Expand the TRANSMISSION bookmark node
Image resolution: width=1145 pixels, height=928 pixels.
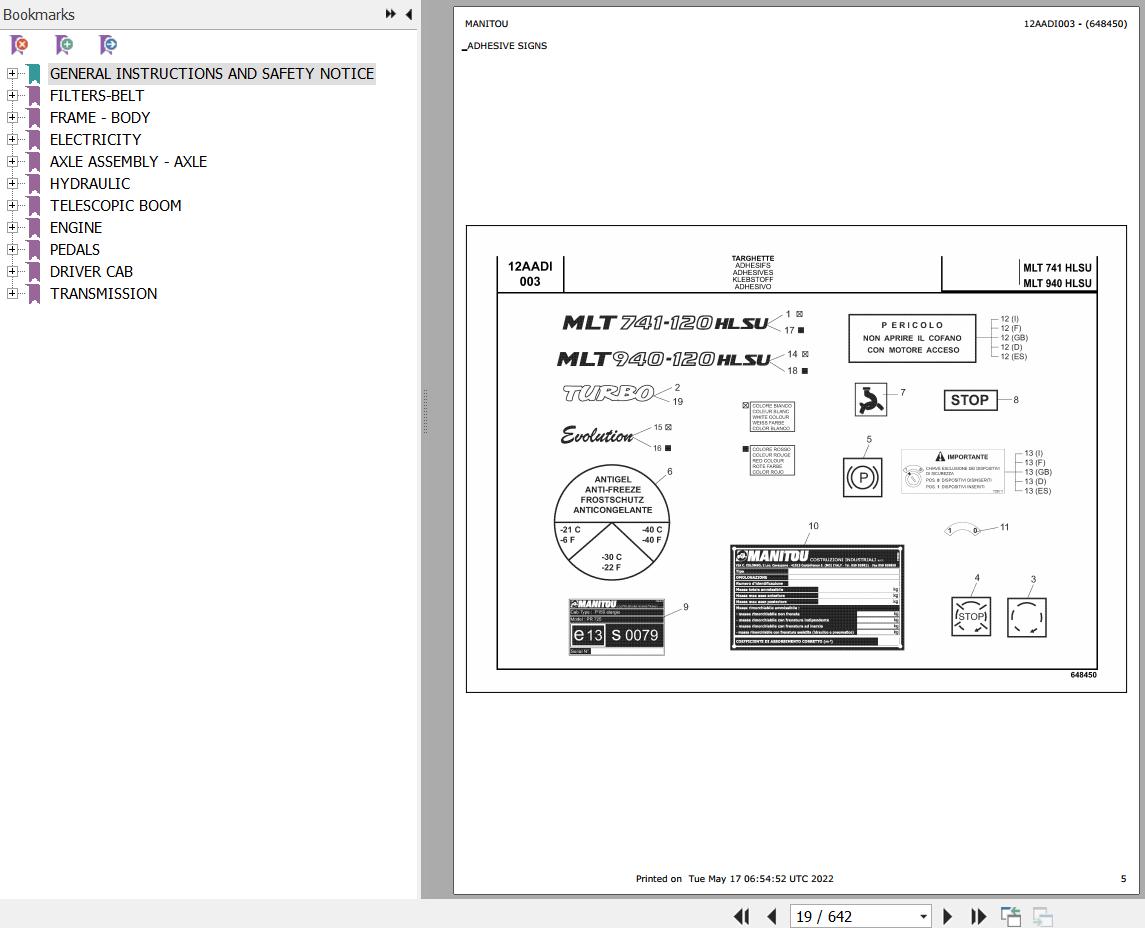(12, 294)
